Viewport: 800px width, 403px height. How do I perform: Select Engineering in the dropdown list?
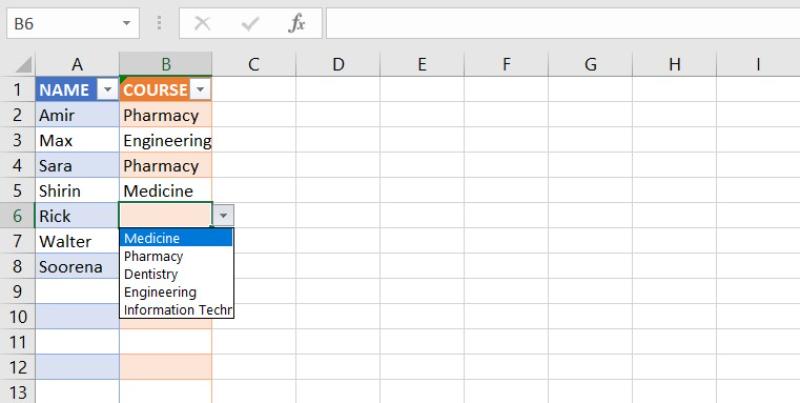pos(175,292)
